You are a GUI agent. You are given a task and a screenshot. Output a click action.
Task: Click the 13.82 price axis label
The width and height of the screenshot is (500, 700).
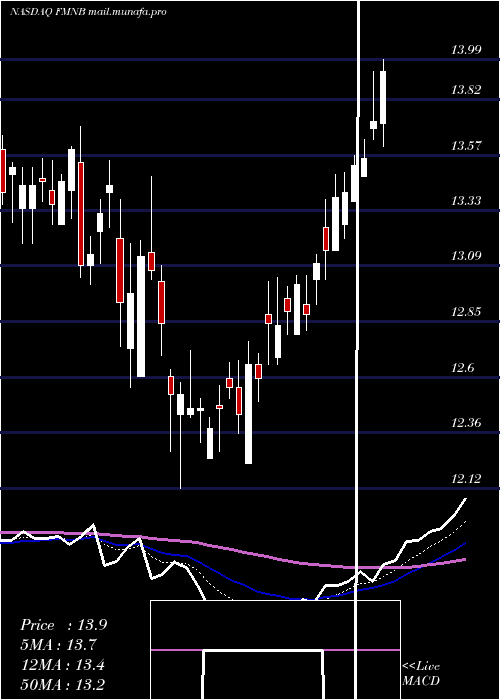point(466,90)
